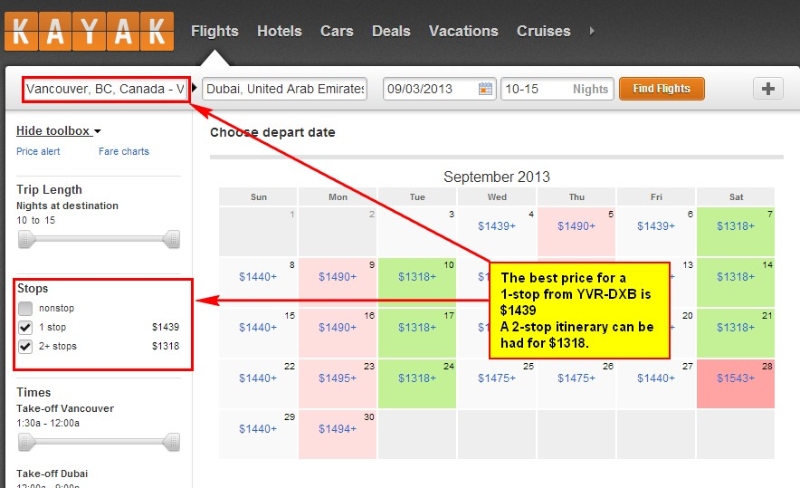The height and width of the screenshot is (488, 800).
Task: Open the Deals tab
Action: [x=391, y=31]
